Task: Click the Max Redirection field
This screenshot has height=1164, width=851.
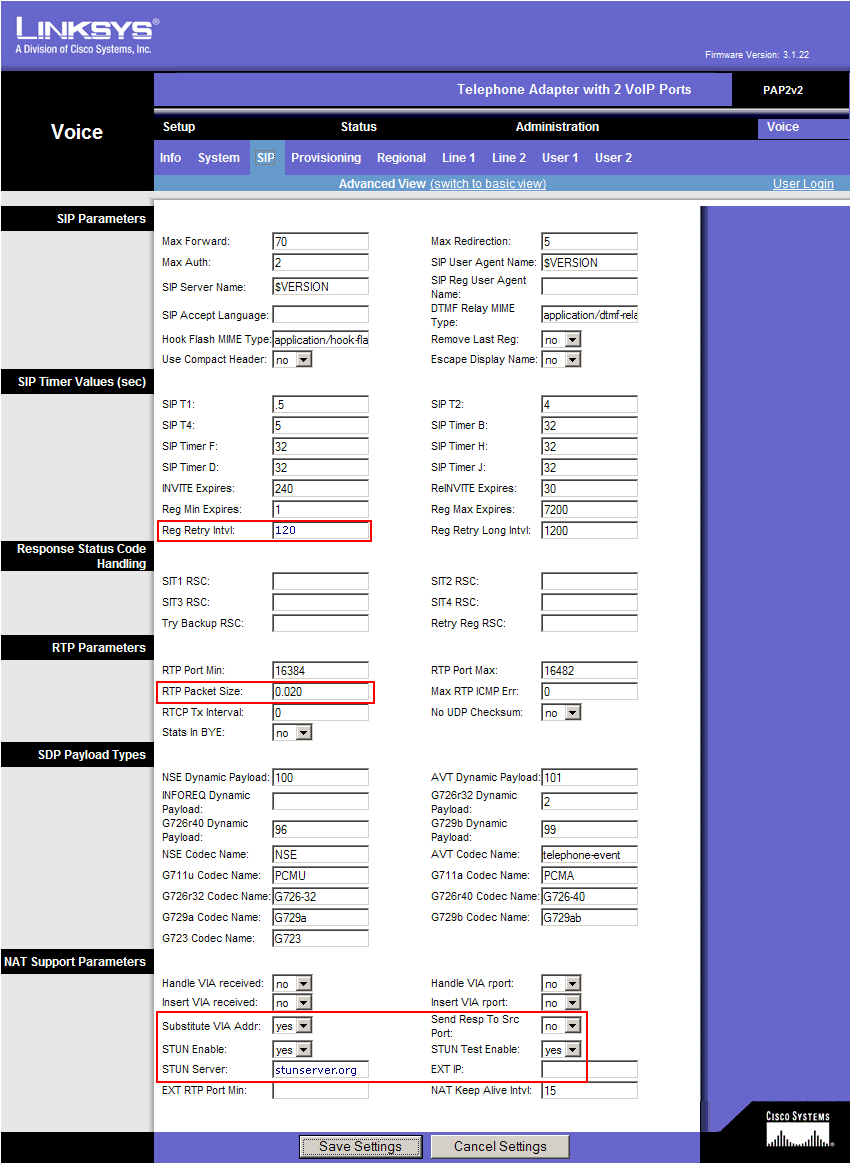Action: click(590, 241)
